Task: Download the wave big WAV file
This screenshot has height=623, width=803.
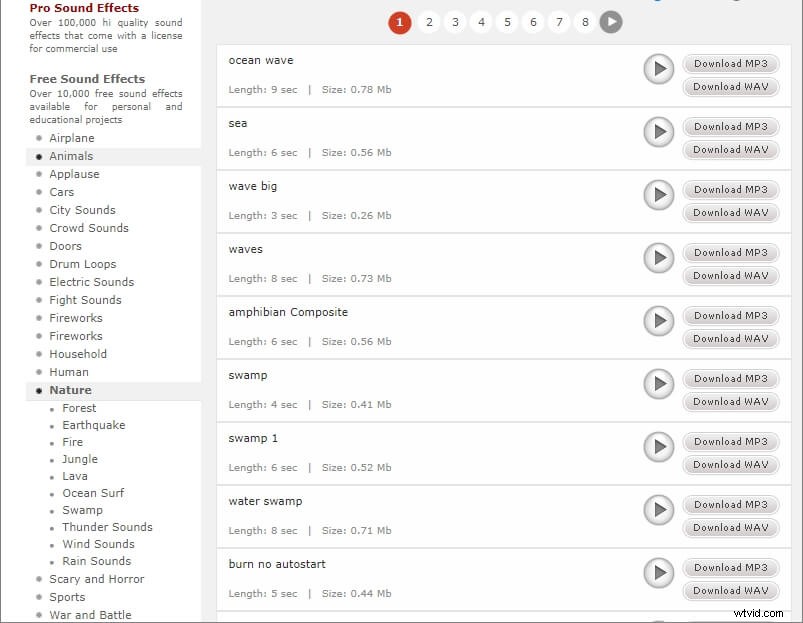Action: 730,212
